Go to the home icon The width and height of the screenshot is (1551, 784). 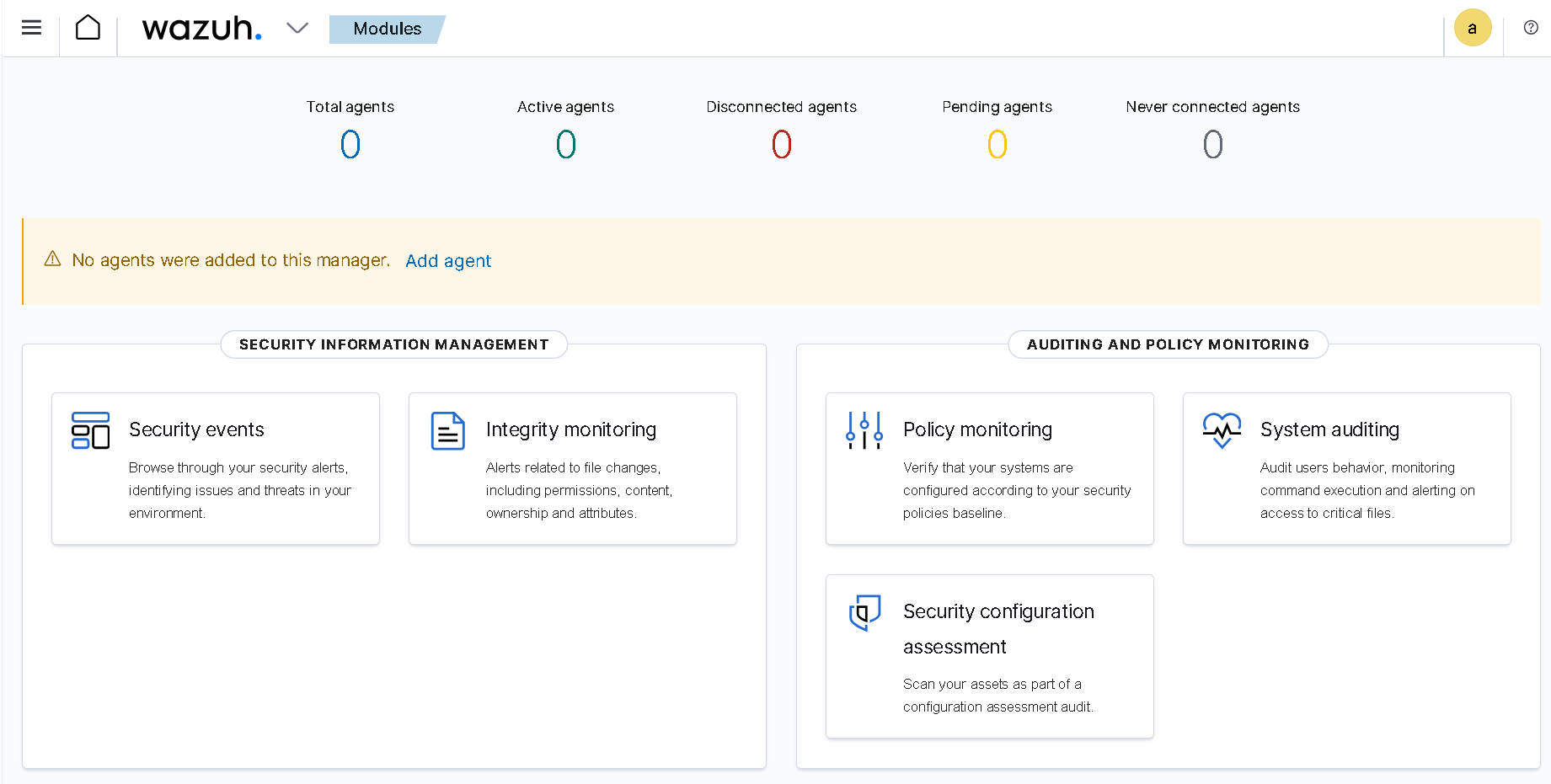pyautogui.click(x=88, y=28)
